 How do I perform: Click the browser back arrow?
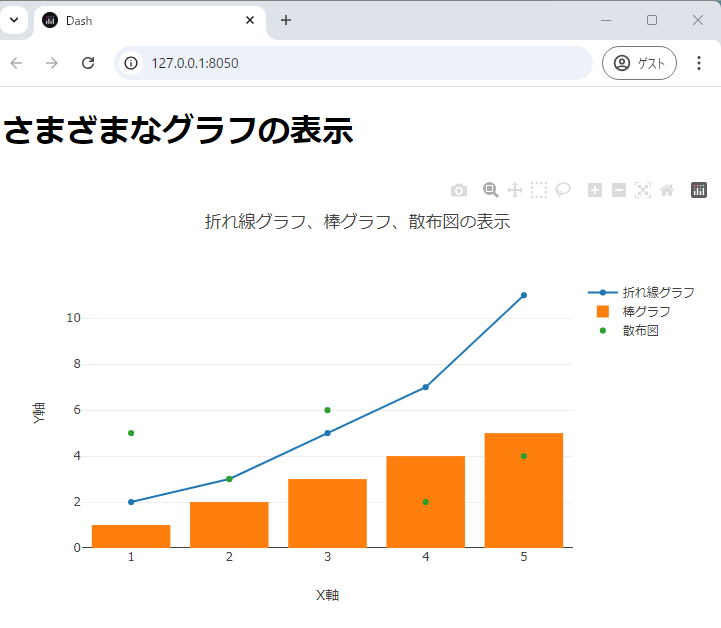click(17, 63)
